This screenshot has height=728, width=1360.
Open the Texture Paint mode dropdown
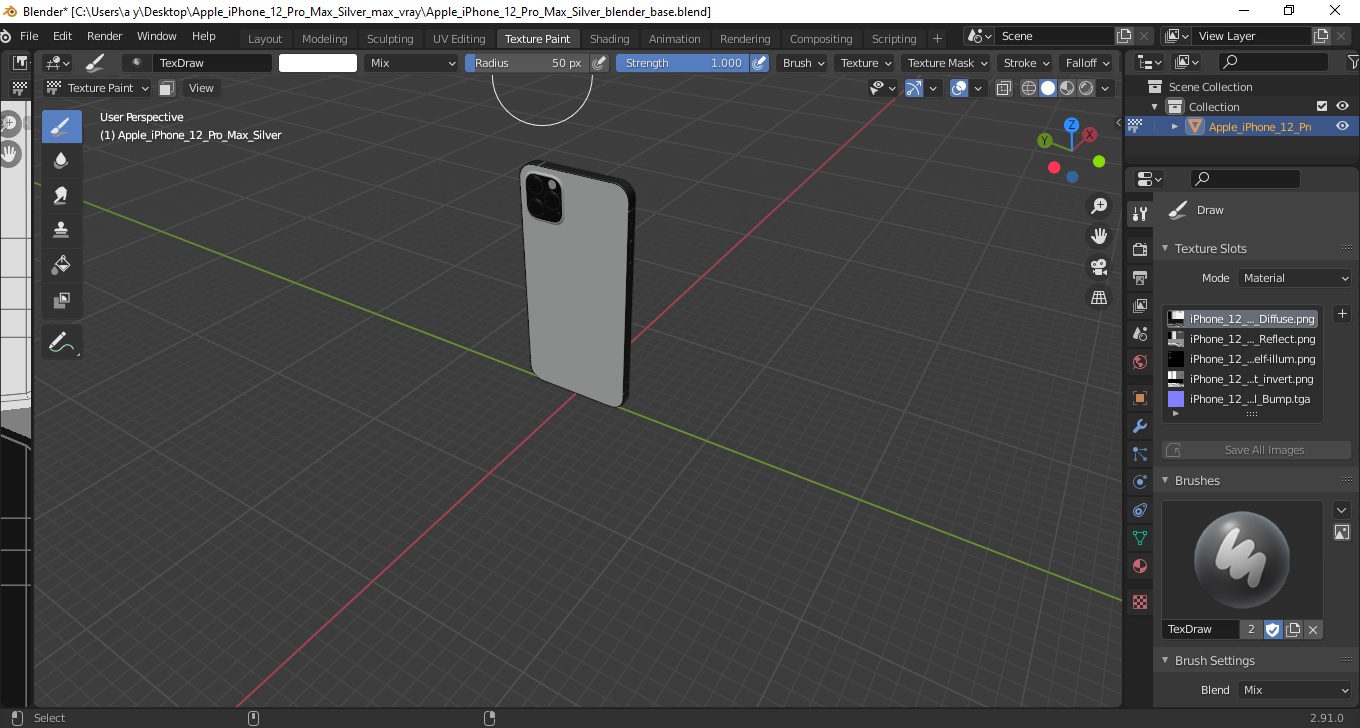98,88
